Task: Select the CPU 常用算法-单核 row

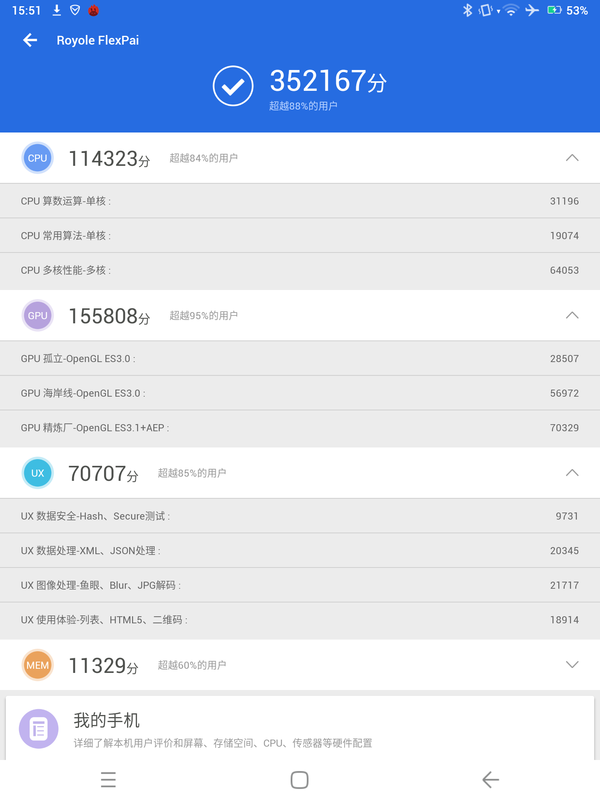Action: point(300,236)
